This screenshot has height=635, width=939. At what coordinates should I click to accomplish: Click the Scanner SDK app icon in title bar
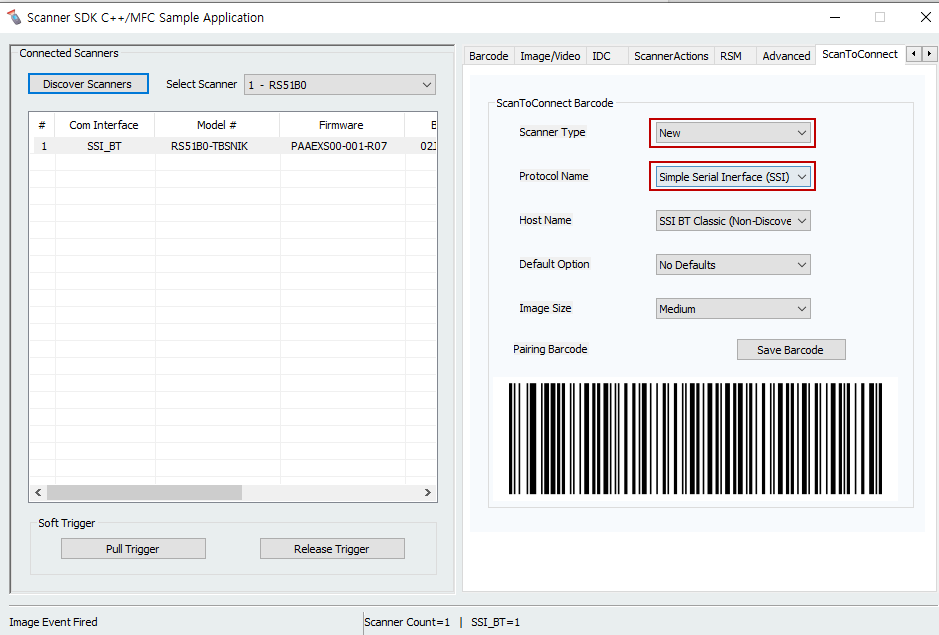[14, 17]
